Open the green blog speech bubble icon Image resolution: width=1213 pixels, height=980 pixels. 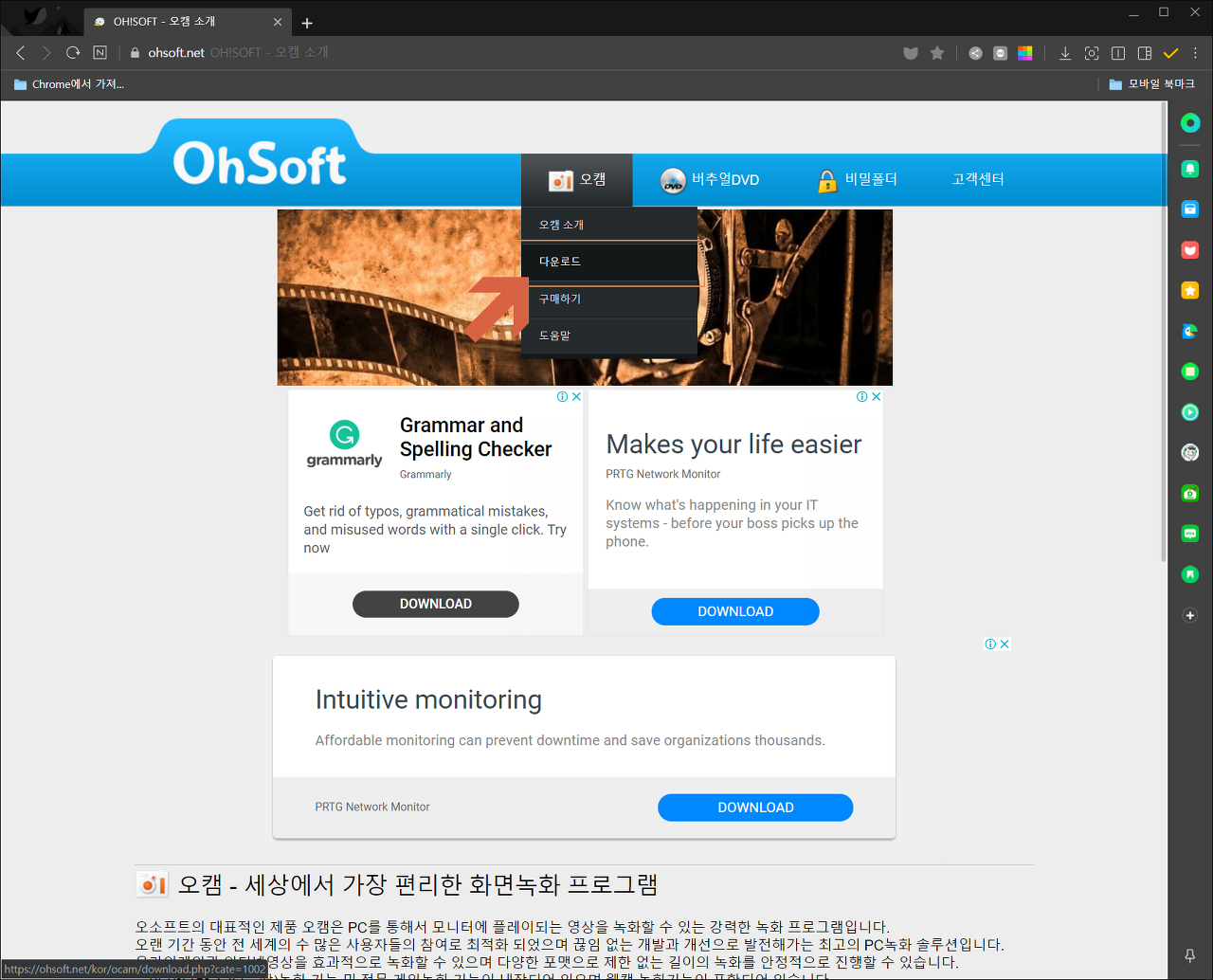coord(1190,534)
